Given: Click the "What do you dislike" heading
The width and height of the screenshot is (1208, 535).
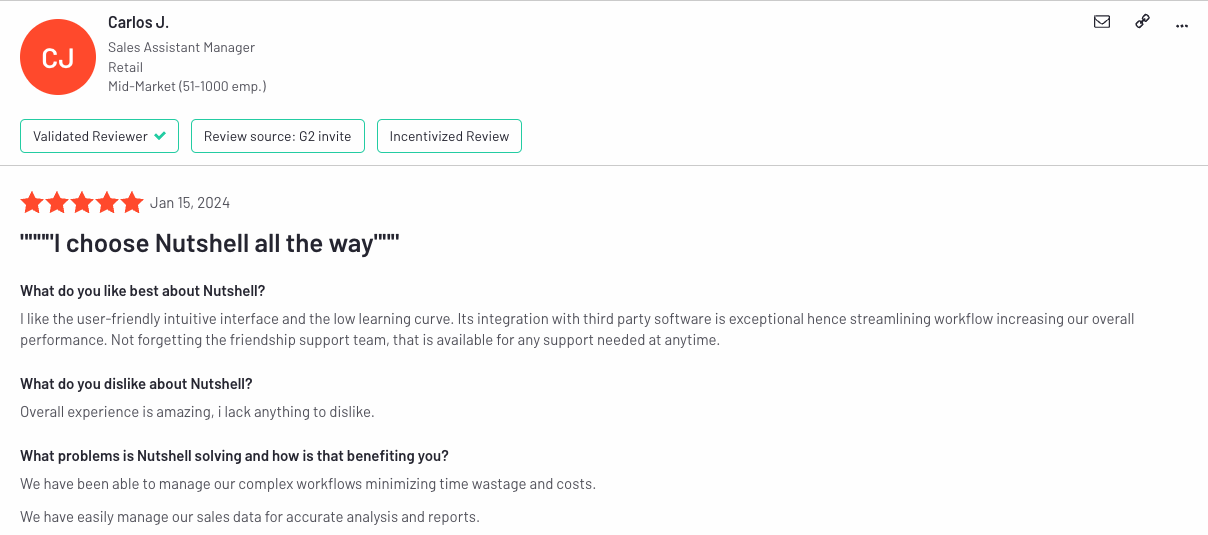Looking at the screenshot, I should tap(136, 384).
